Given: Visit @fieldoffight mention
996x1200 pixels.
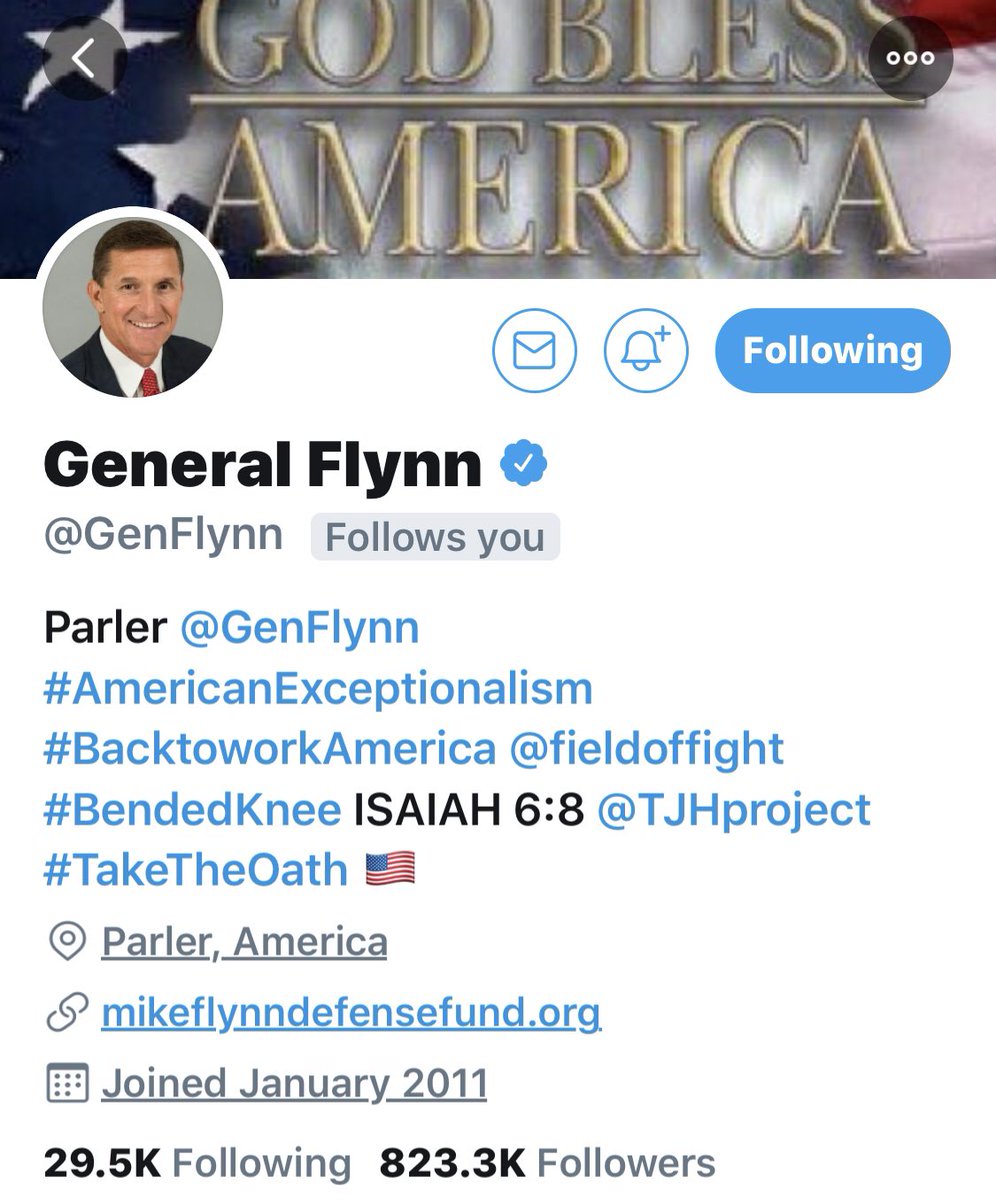Looking at the screenshot, I should pyautogui.click(x=647, y=749).
